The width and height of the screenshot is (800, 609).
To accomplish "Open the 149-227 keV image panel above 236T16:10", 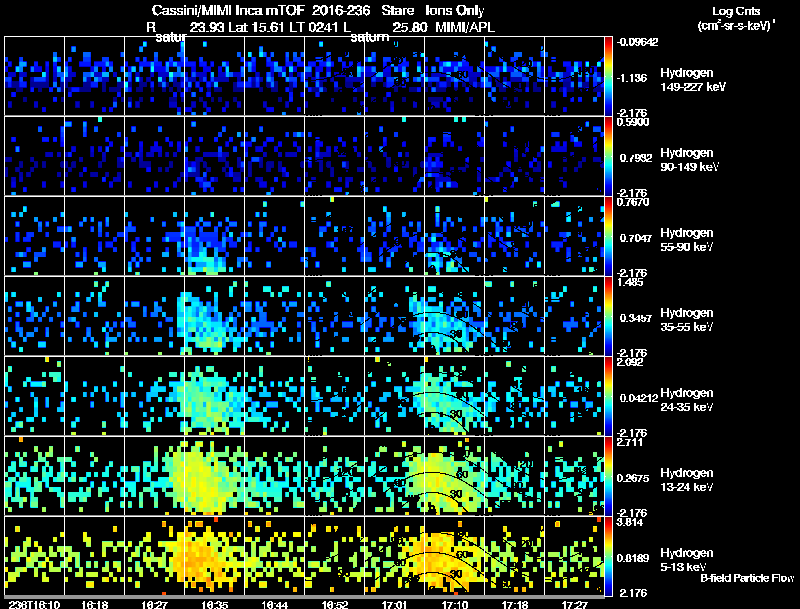I will point(34,76).
